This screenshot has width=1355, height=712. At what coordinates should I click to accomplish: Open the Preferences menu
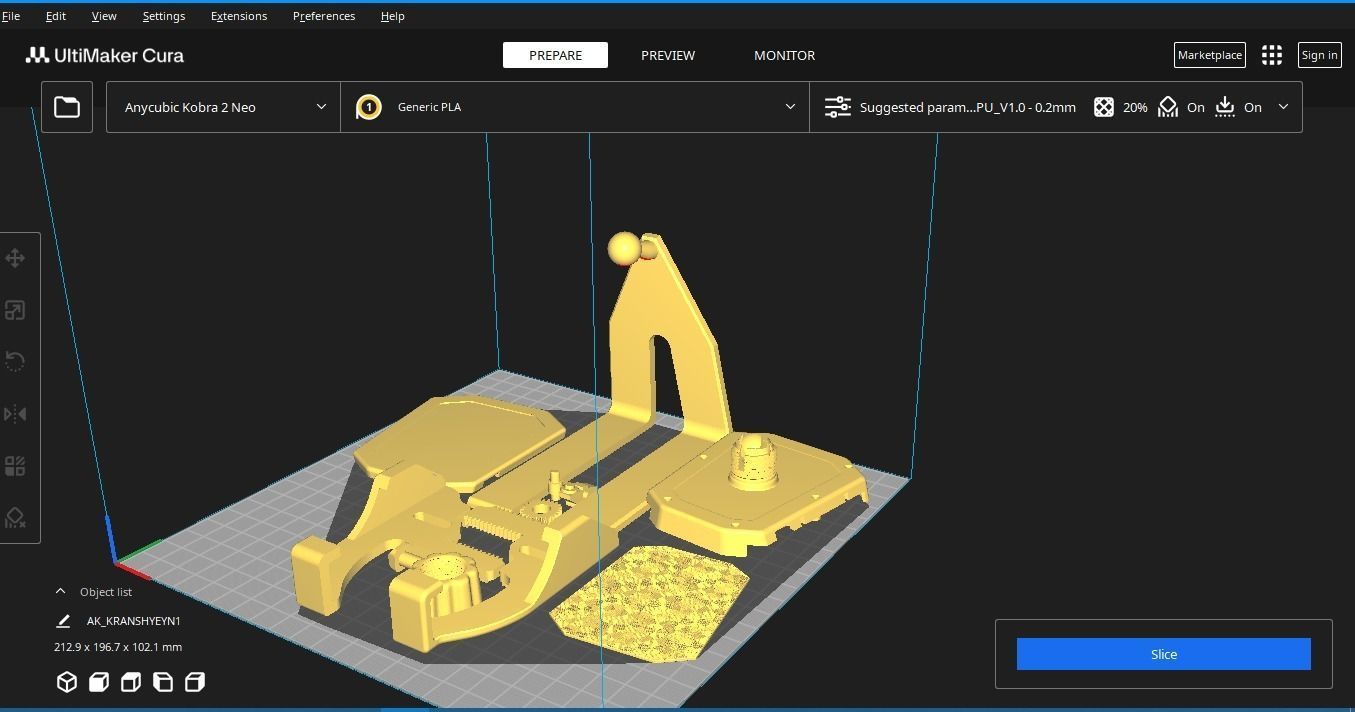[324, 16]
